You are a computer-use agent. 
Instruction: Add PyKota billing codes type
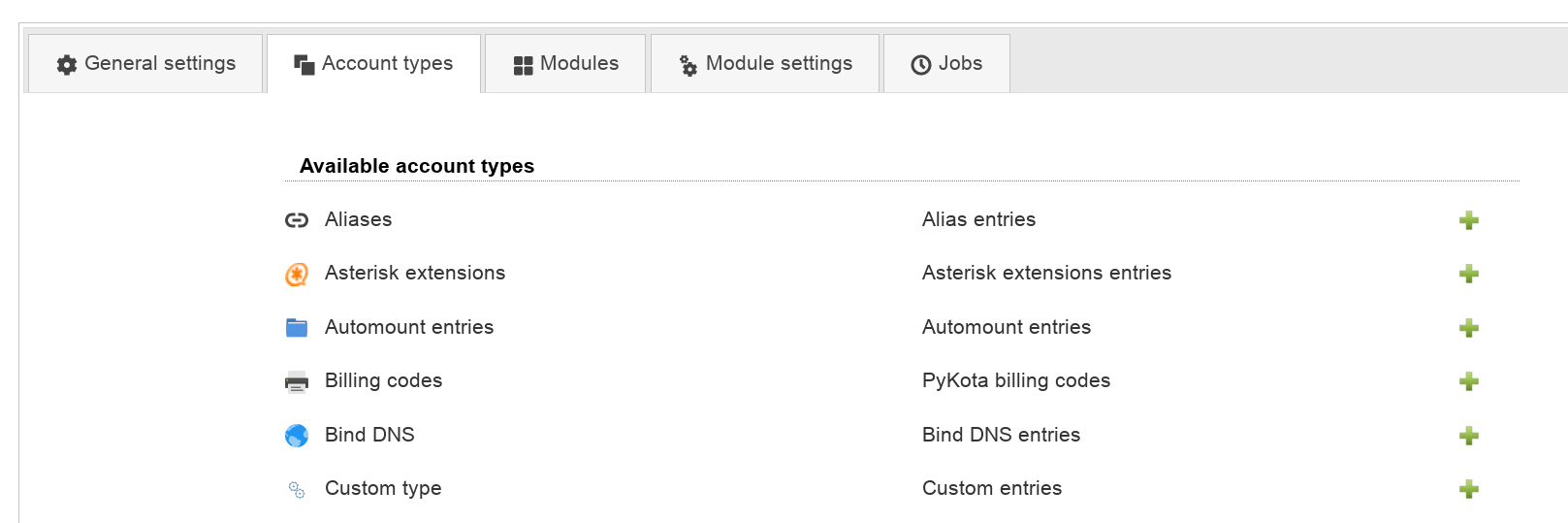coord(1468,381)
